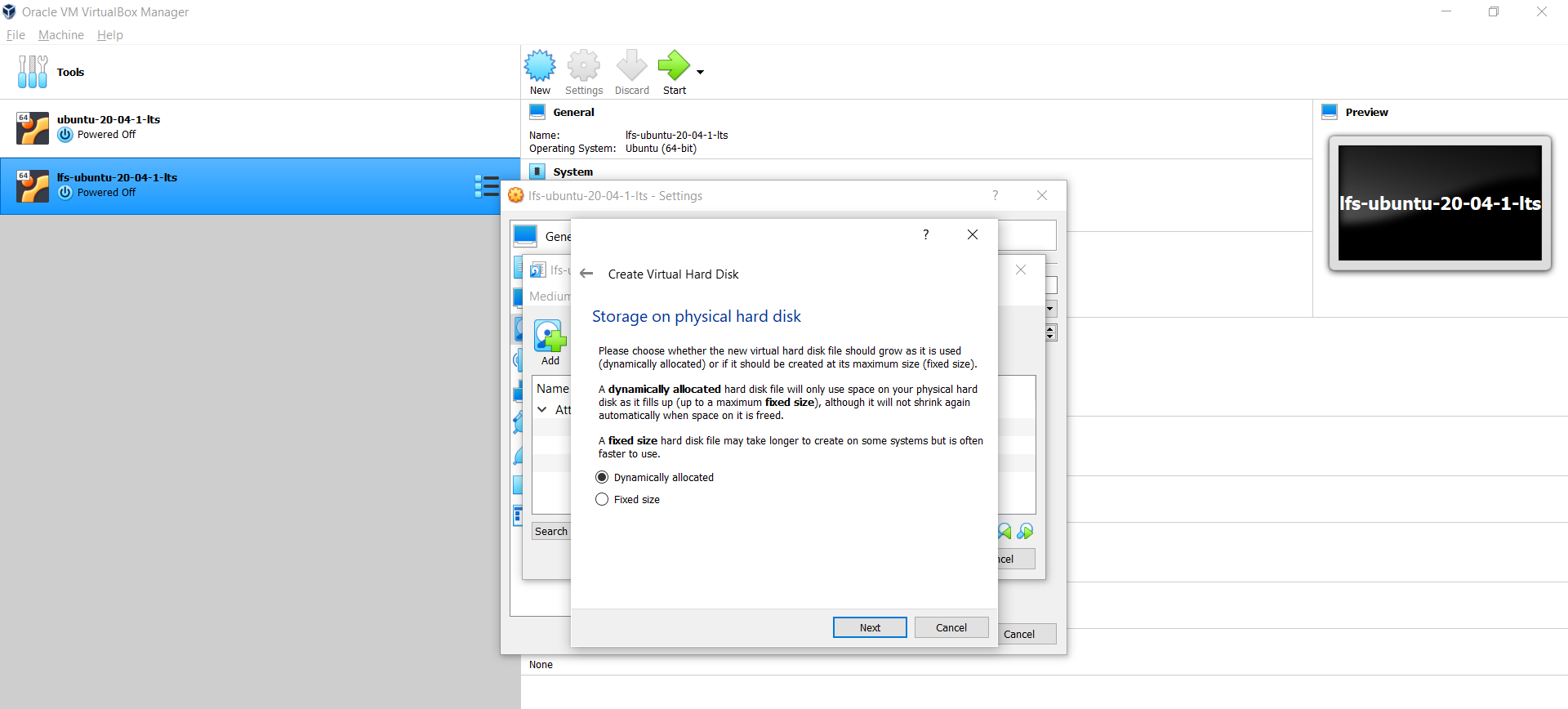The image size is (1568, 709).
Task: Click the Name column header in medium list
Action: click(x=552, y=389)
